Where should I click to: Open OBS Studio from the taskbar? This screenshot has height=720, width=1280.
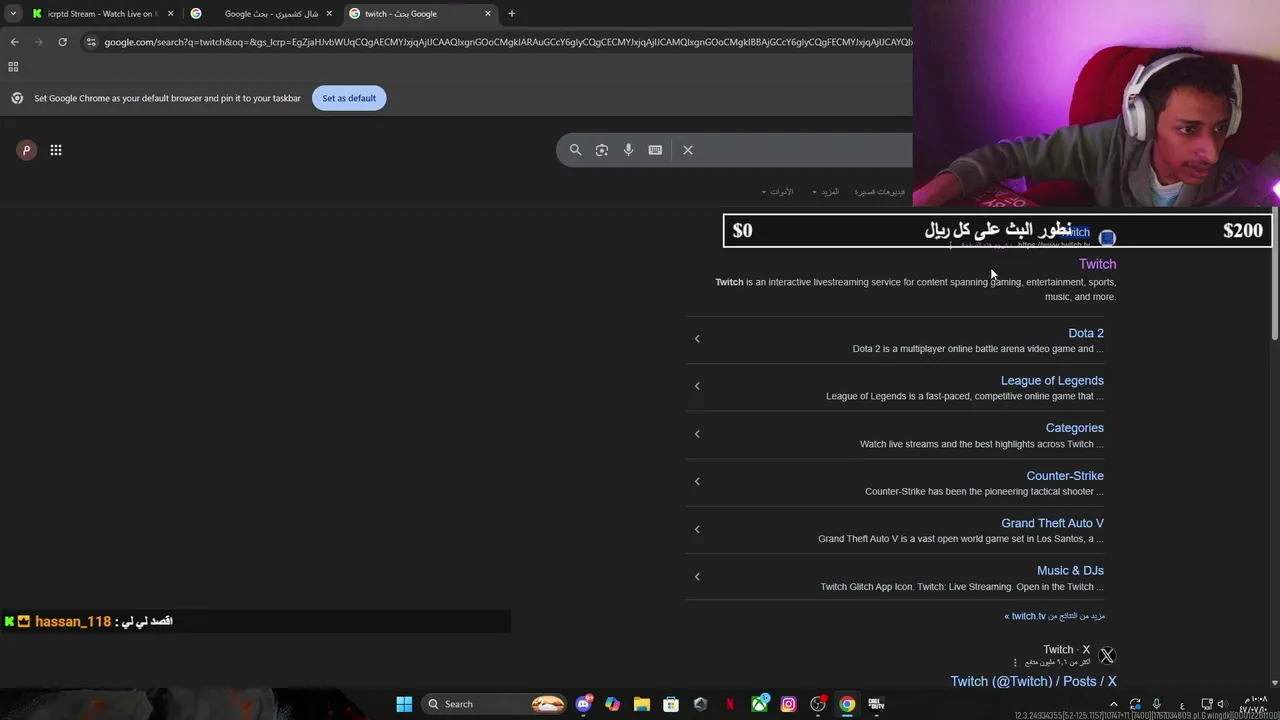[818, 704]
